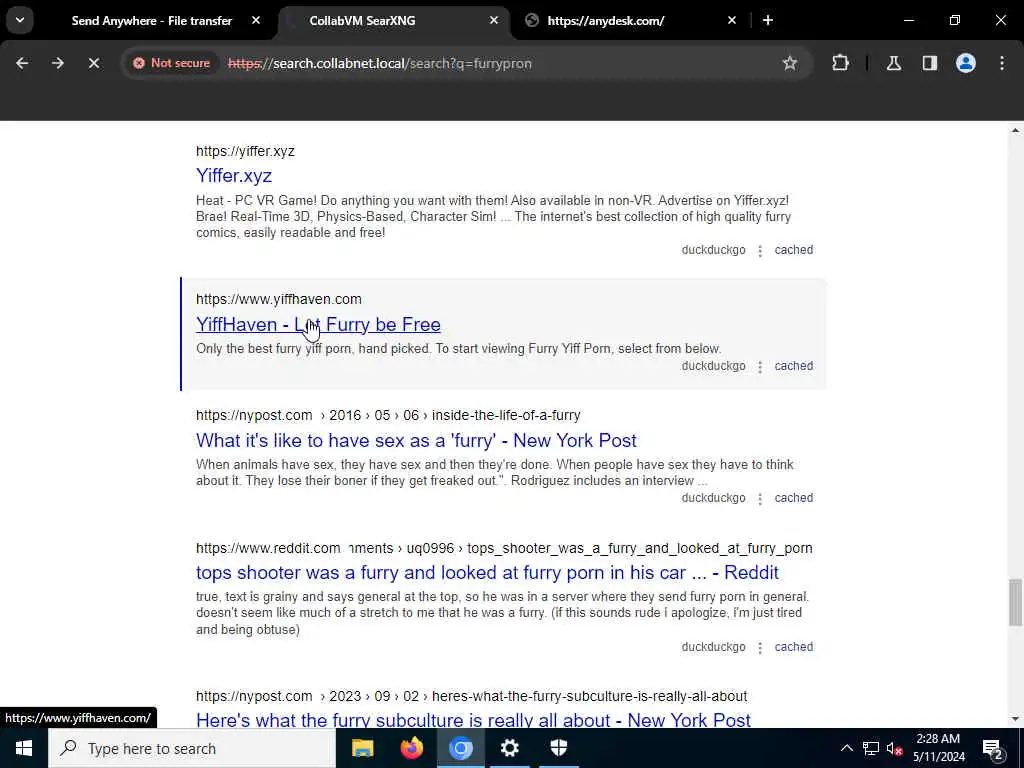Open options dots on Yiffer.xyz result

760,251
